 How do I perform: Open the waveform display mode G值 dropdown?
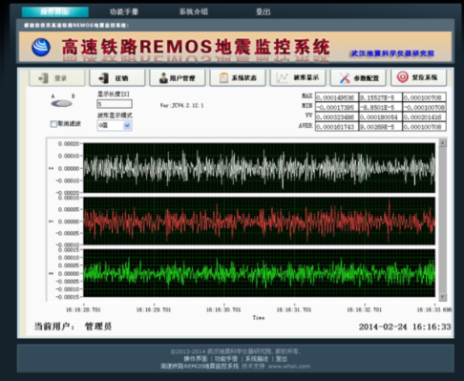pyautogui.click(x=115, y=125)
